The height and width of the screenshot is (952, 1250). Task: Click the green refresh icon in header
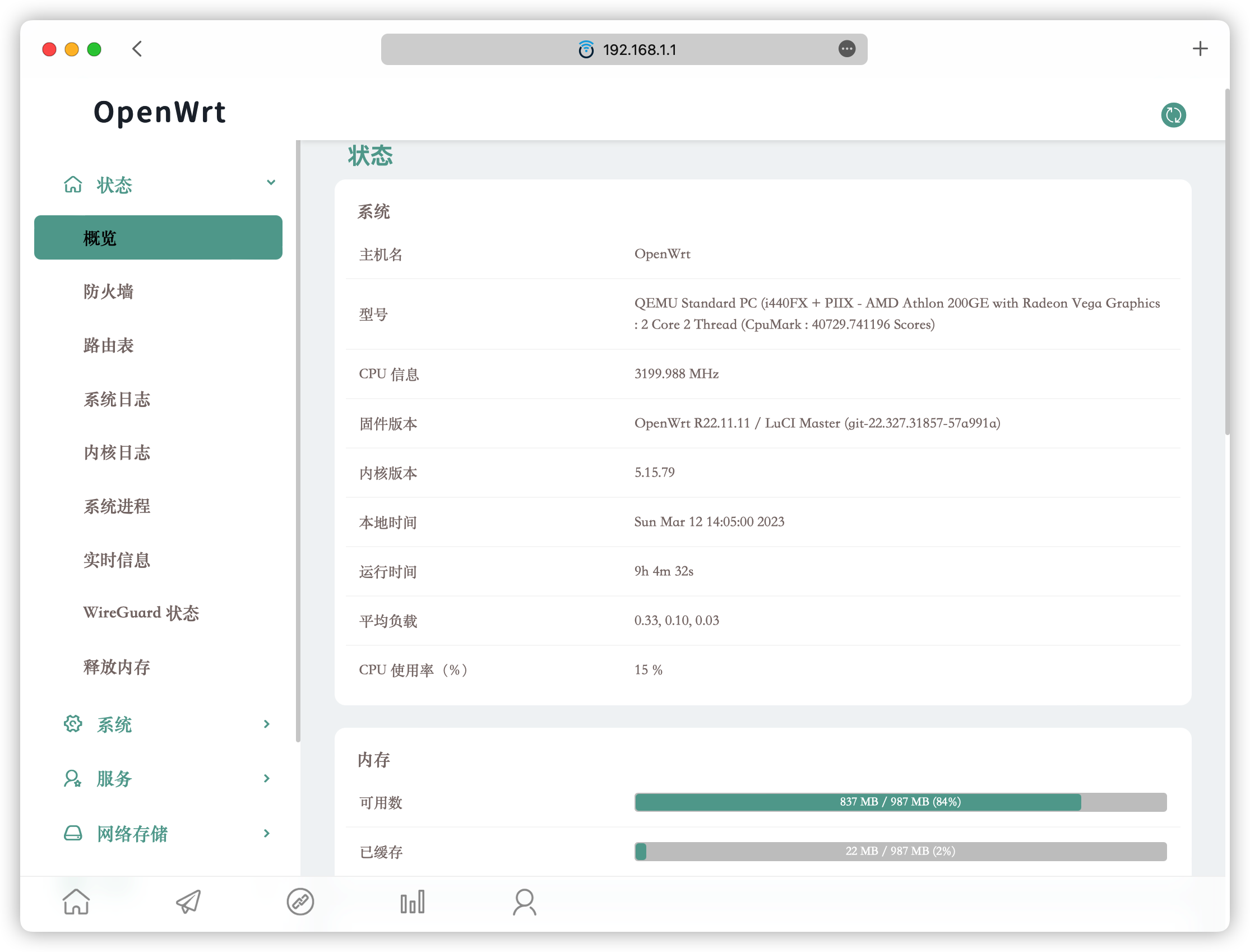pos(1173,115)
